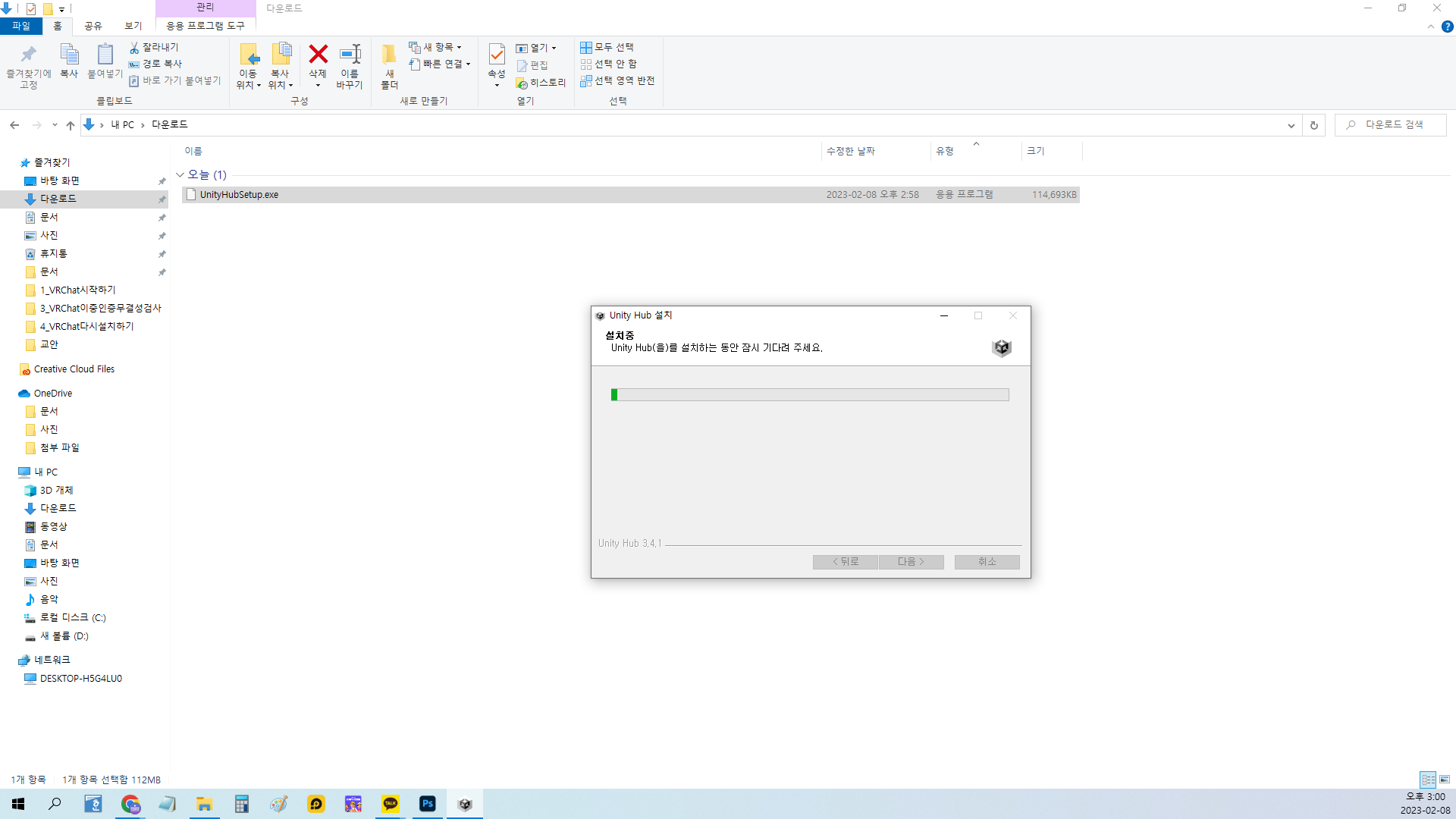This screenshot has width=1456, height=819.
Task: Open the File (파일) tab
Action: coord(21,26)
